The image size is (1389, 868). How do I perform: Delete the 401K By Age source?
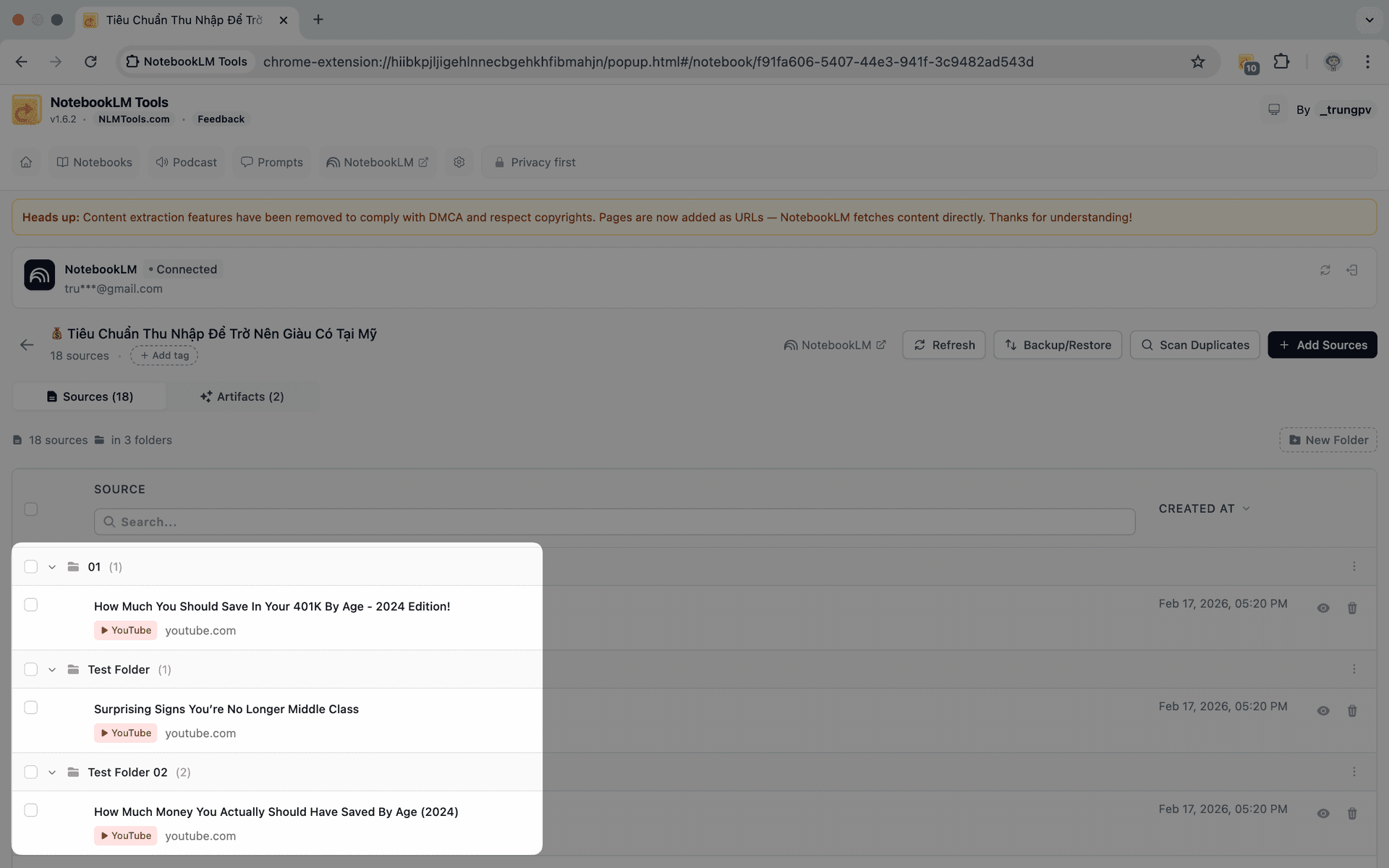click(1351, 608)
